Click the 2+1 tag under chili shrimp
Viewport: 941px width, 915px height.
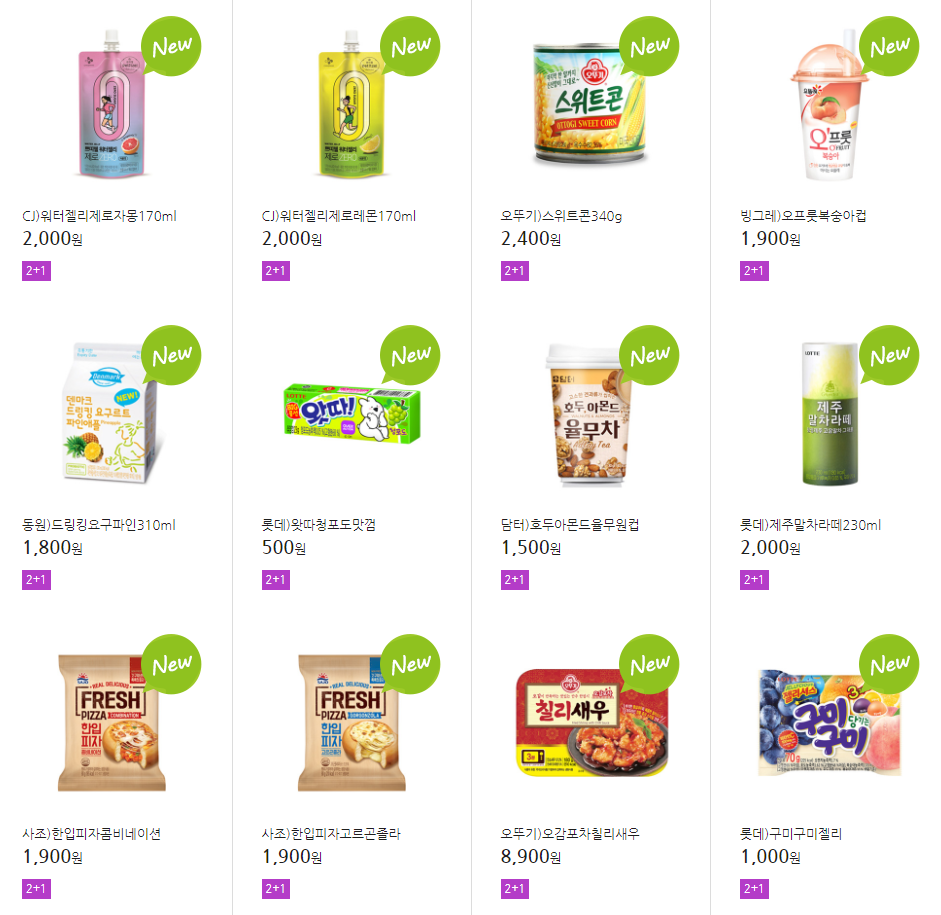[515, 889]
